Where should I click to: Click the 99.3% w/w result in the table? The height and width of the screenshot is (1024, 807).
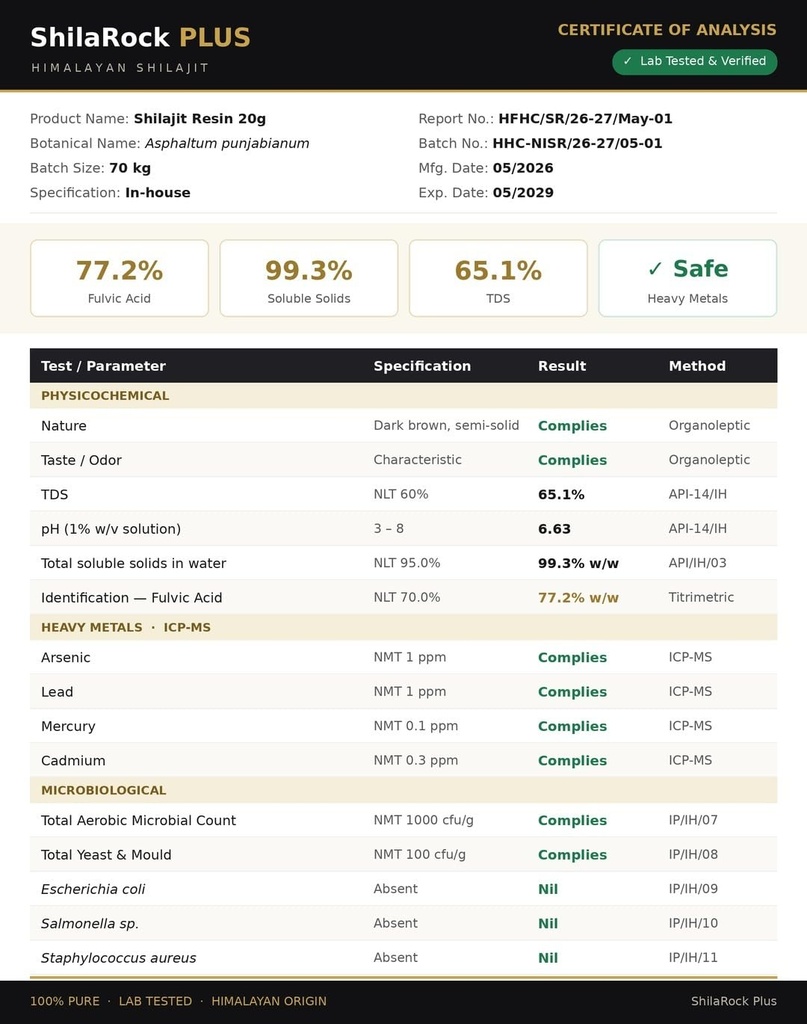tap(578, 564)
